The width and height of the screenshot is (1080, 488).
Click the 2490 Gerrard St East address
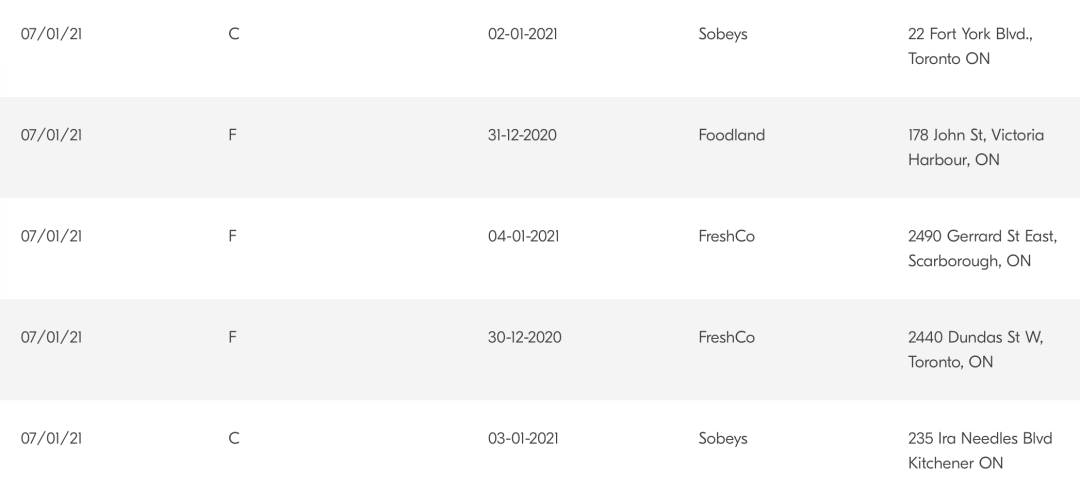coord(983,248)
